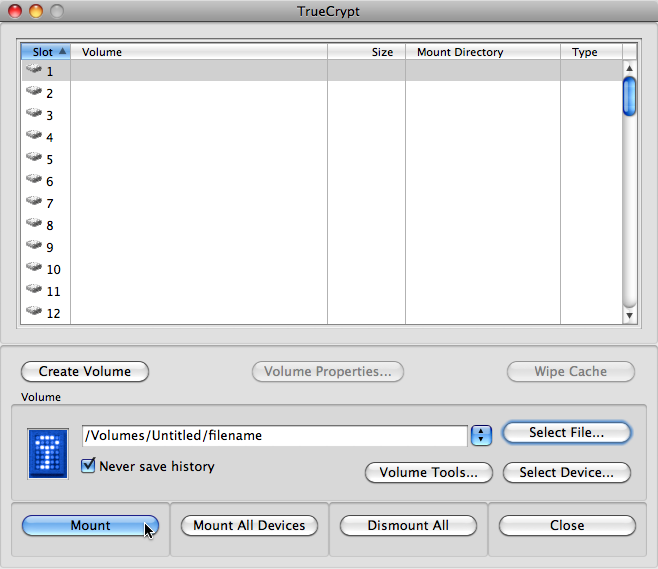658x569 pixels.
Task: Click the Close button
Action: (x=567, y=525)
